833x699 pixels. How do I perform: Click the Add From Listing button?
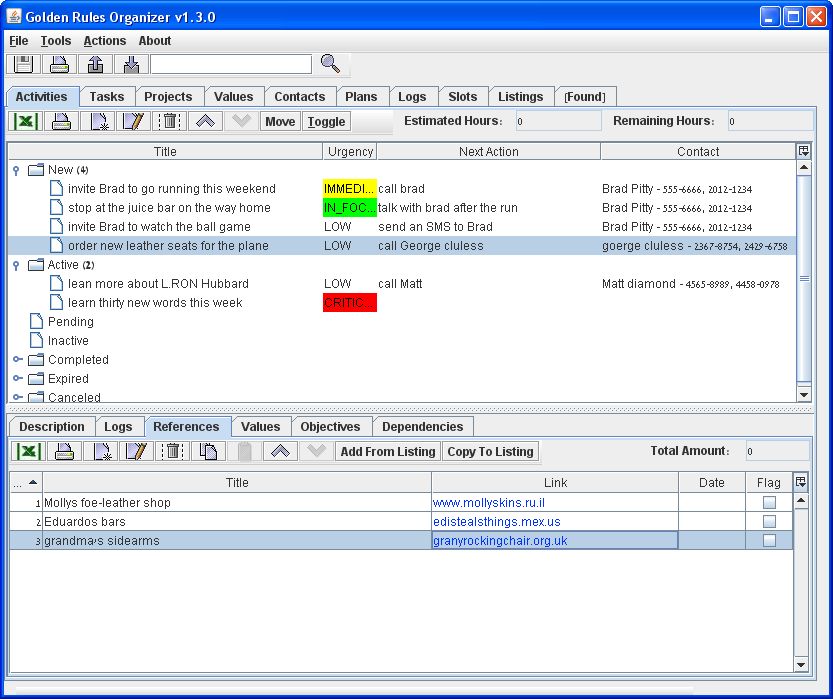point(387,451)
